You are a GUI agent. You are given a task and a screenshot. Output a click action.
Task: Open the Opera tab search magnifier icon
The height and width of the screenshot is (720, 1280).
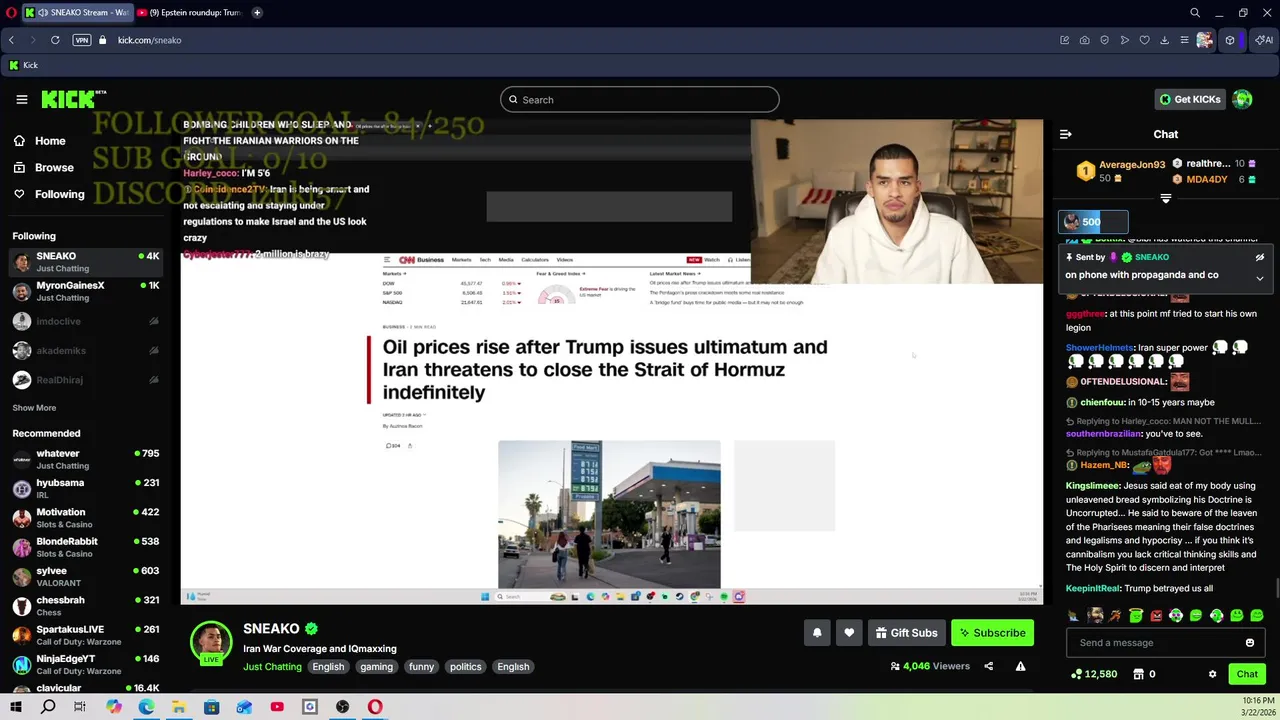pos(1194,13)
